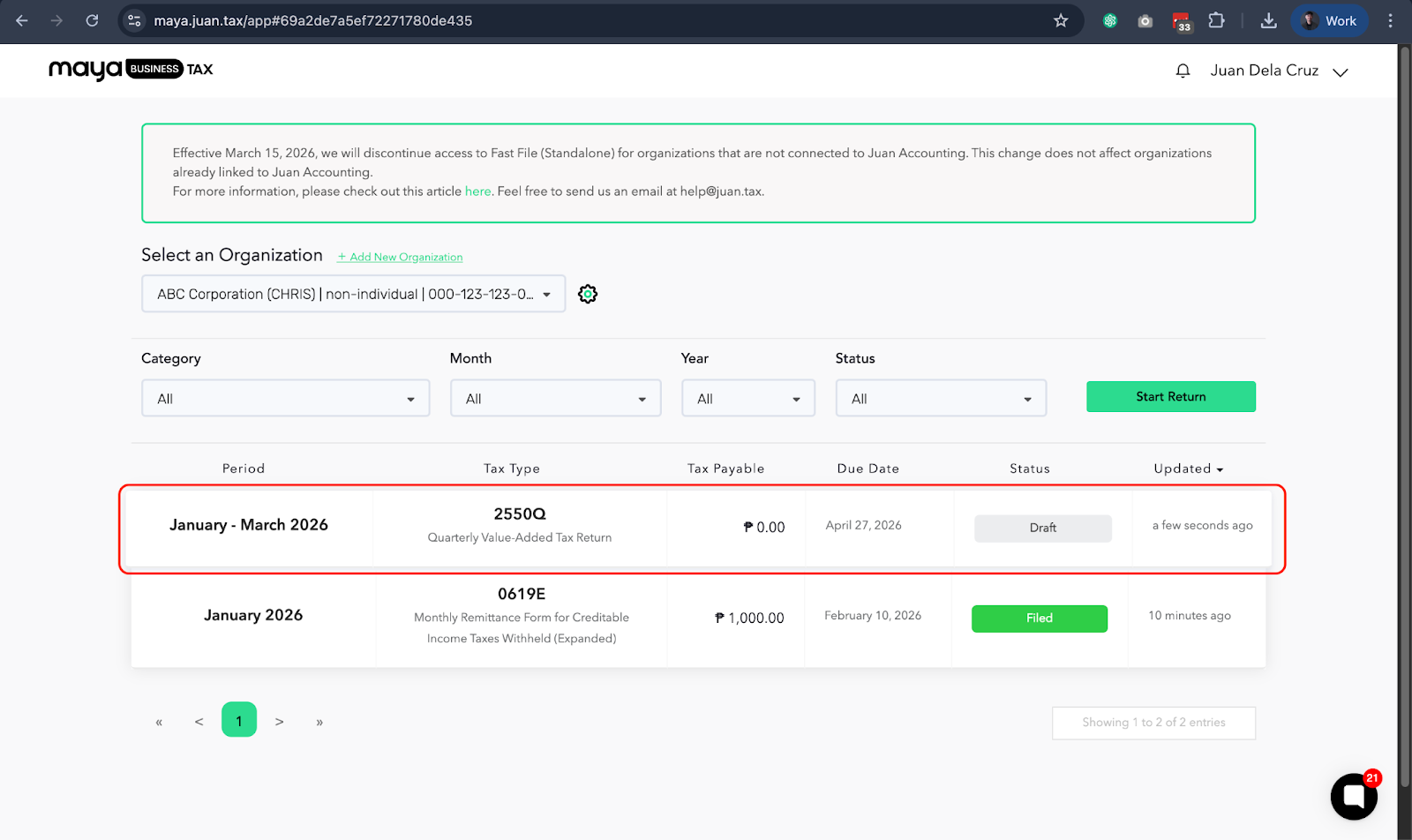Go to next page with > button

[280, 722]
